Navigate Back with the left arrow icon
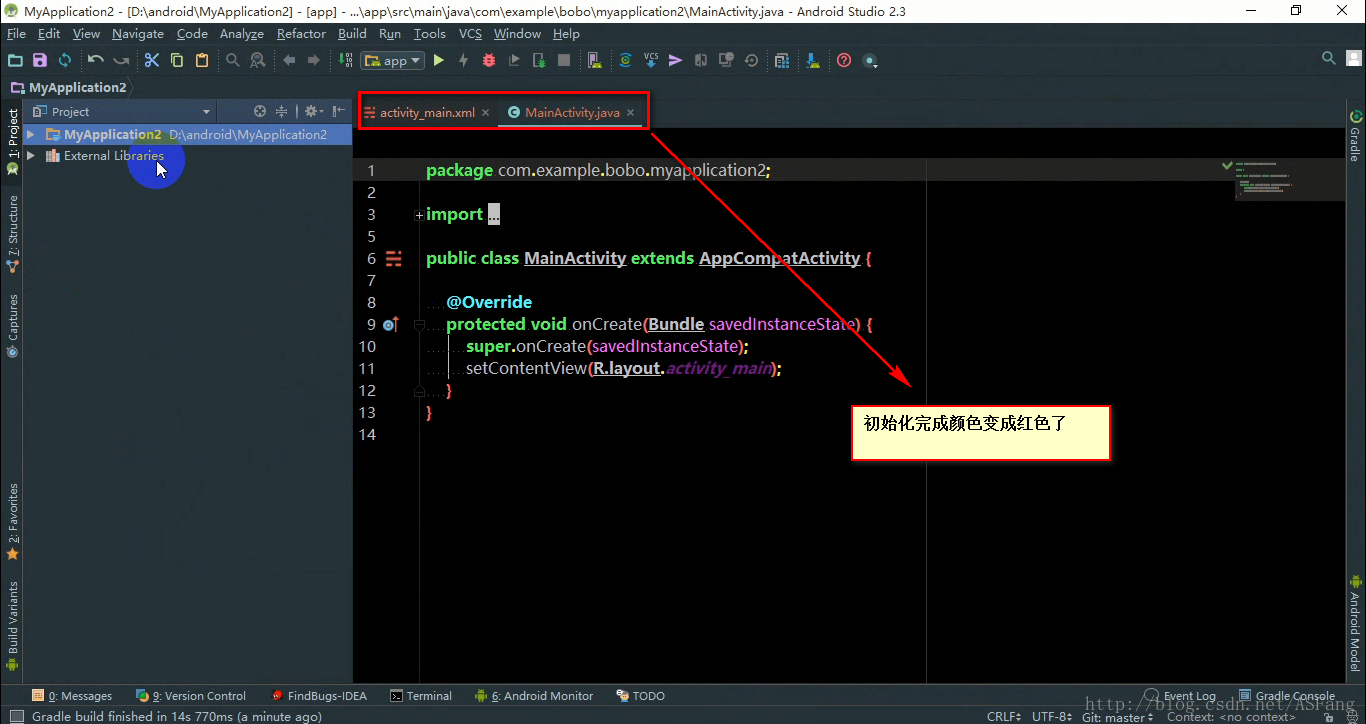 coord(289,60)
